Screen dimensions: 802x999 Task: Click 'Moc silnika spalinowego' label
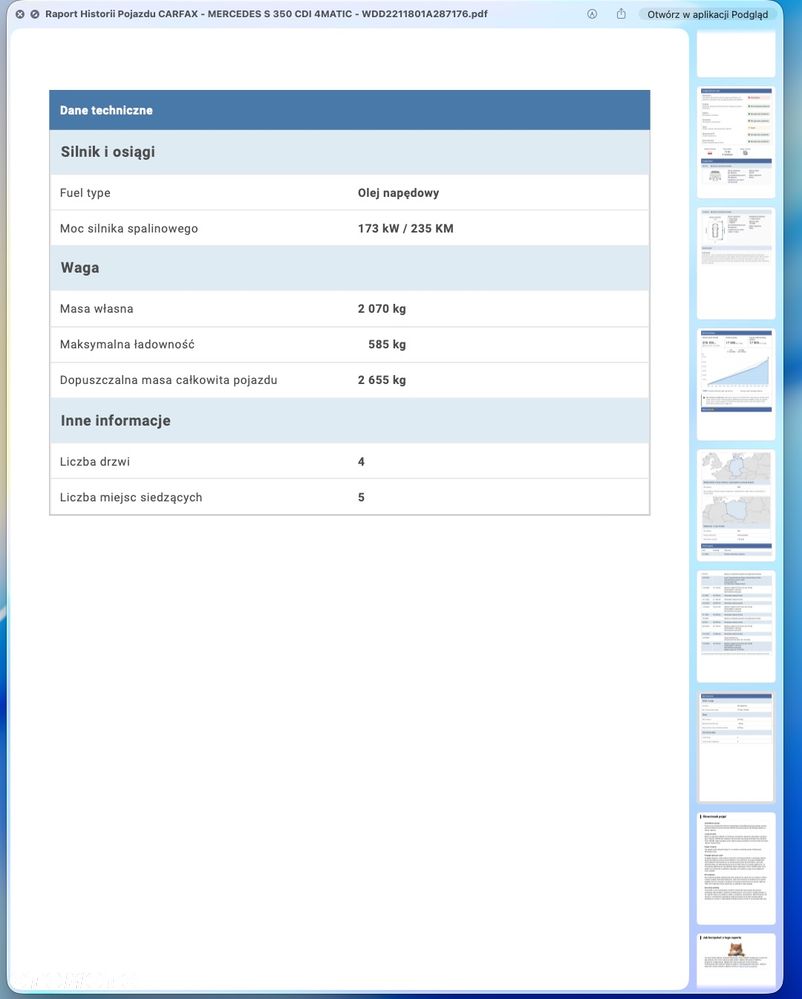129,229
